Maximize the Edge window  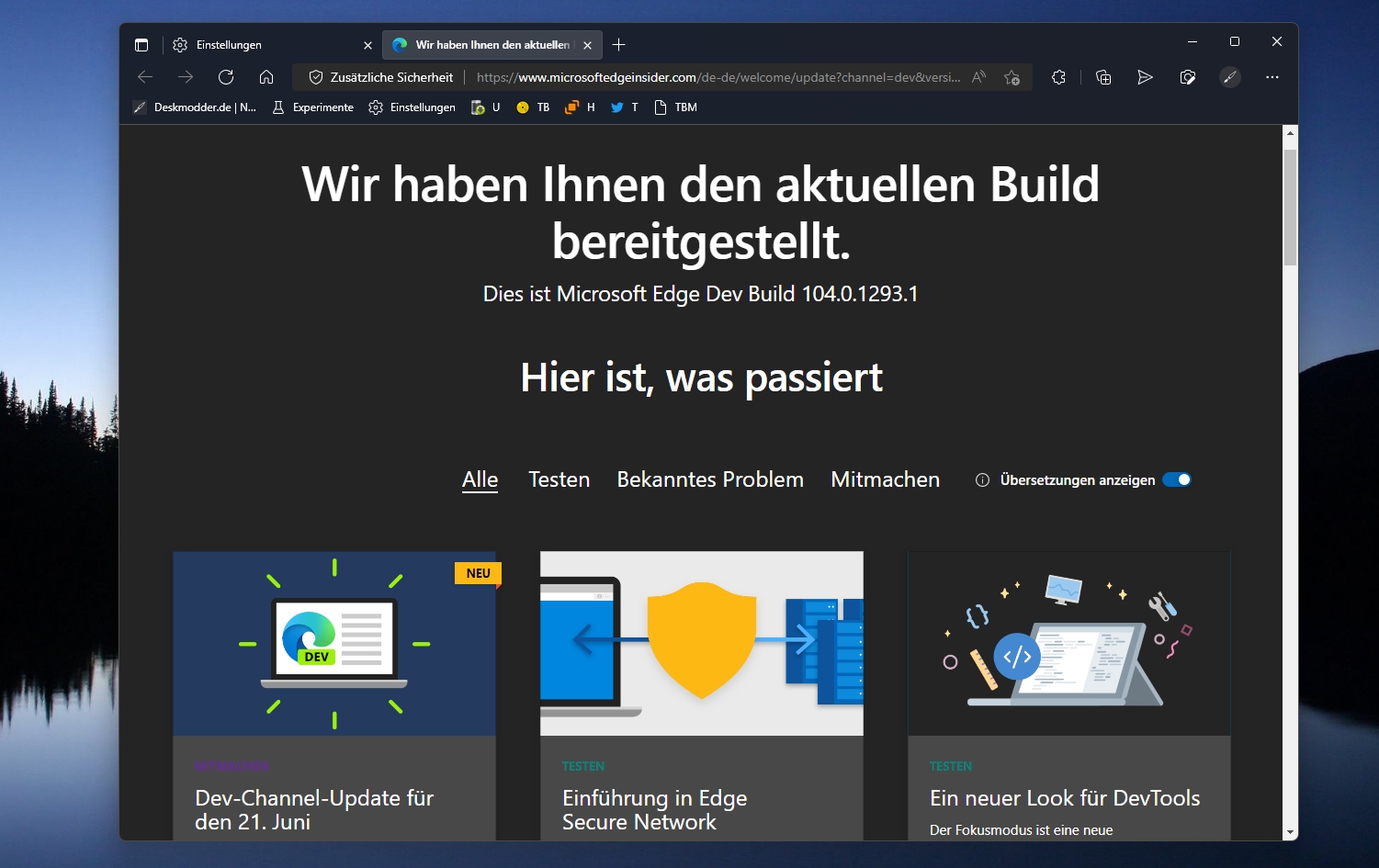[x=1234, y=41]
